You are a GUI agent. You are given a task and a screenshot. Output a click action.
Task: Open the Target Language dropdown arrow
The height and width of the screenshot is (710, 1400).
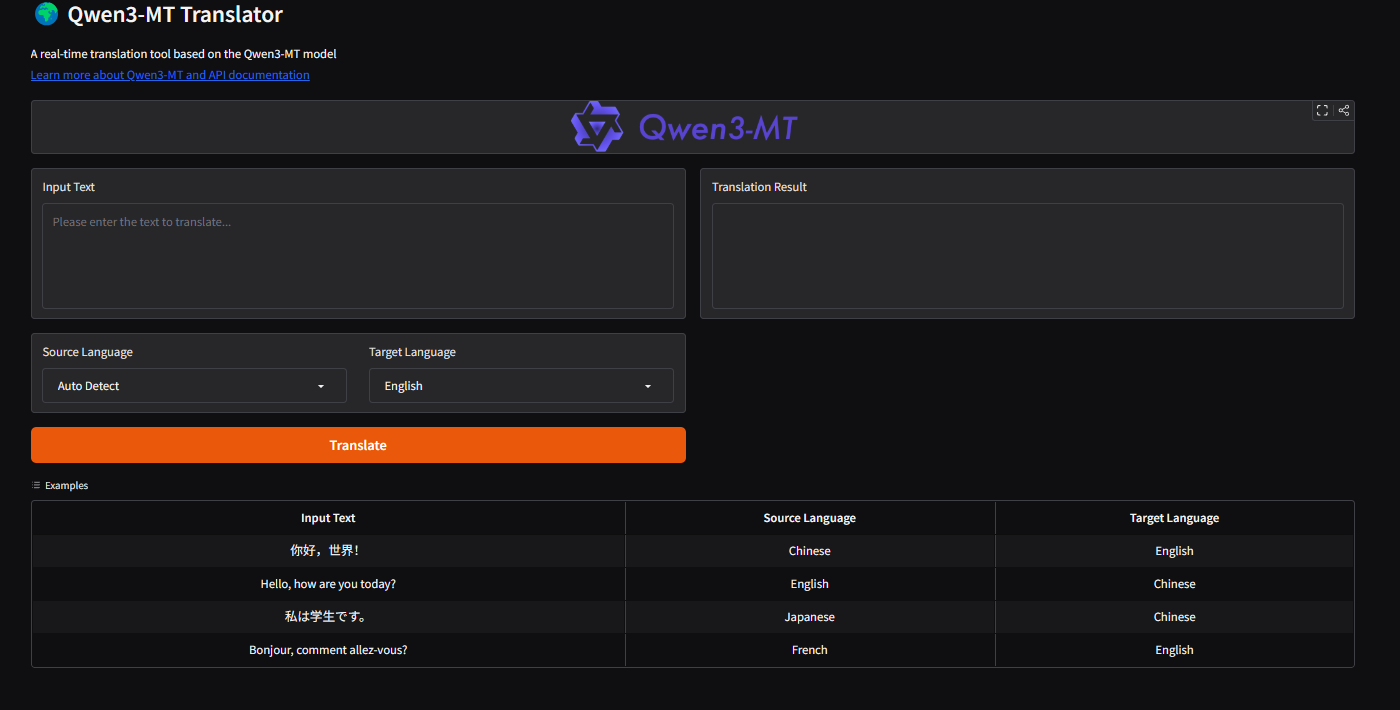tap(648, 386)
